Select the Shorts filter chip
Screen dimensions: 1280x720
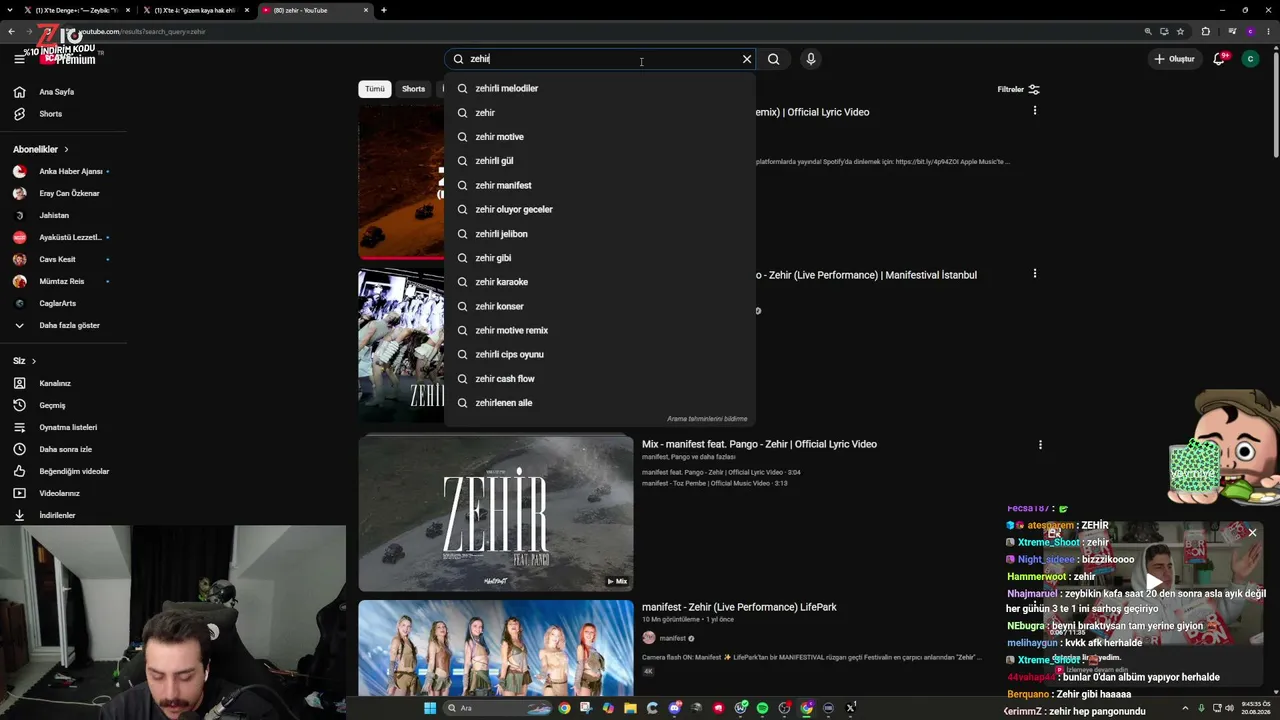[x=413, y=89]
